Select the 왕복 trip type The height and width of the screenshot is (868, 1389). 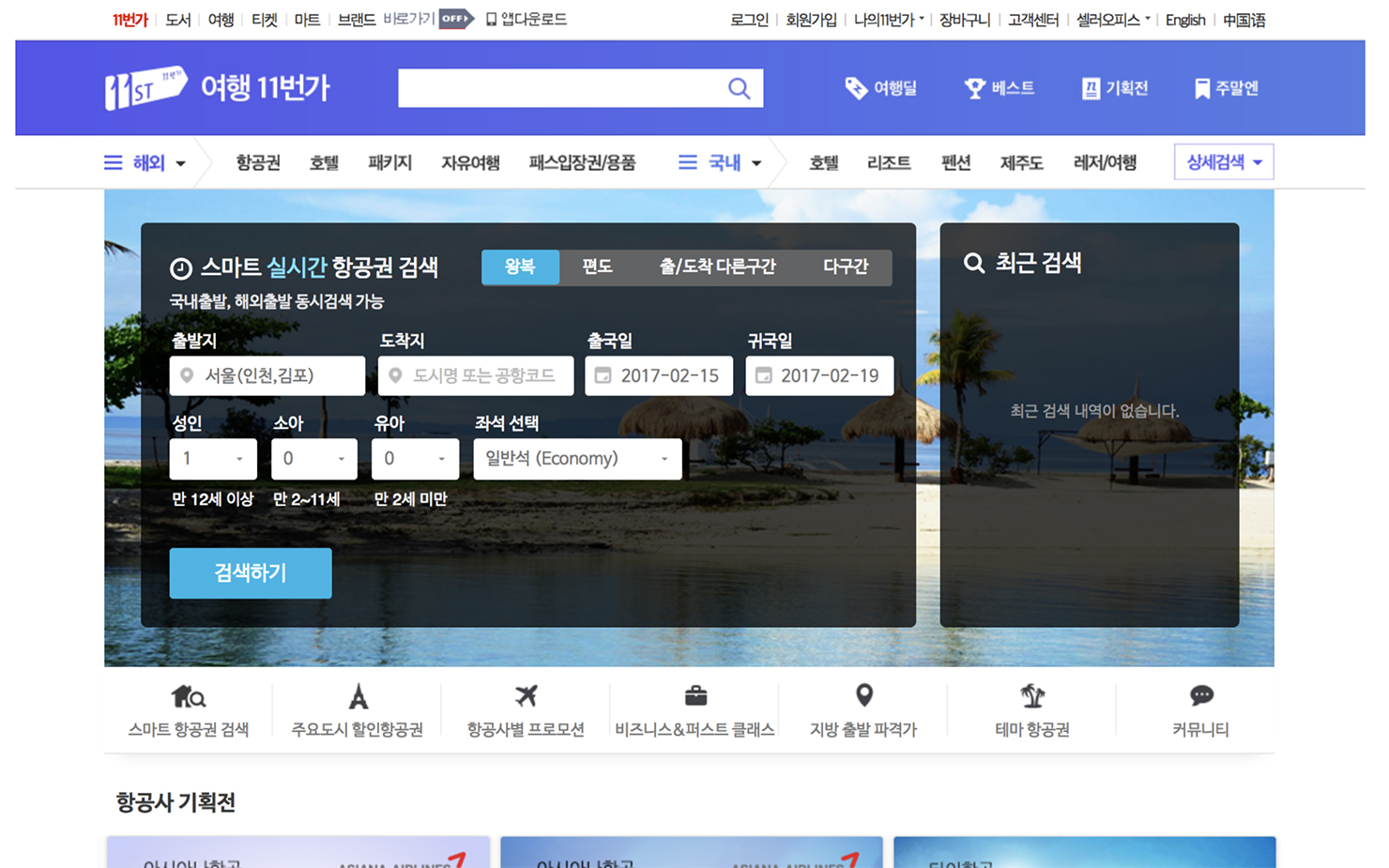[520, 266]
